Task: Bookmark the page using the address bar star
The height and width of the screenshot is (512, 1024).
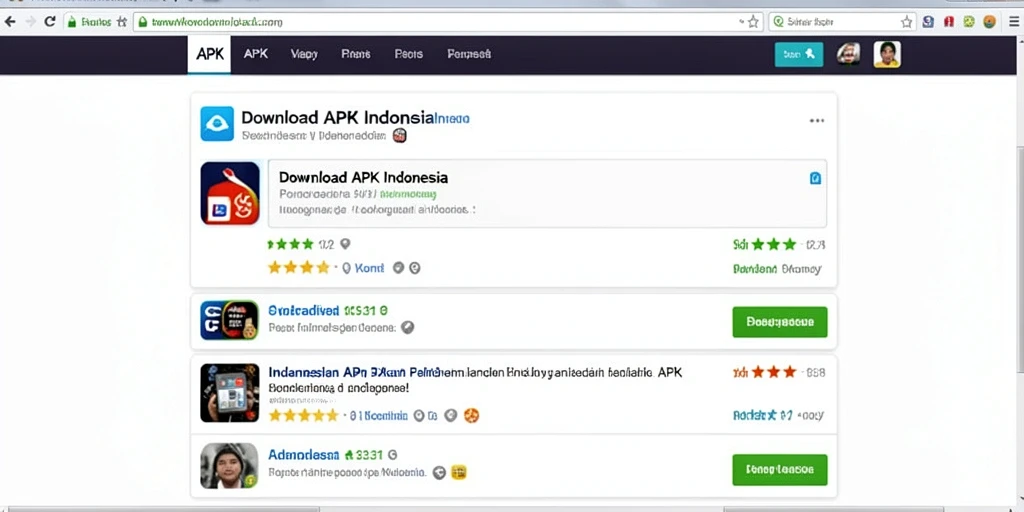Action: point(753,22)
